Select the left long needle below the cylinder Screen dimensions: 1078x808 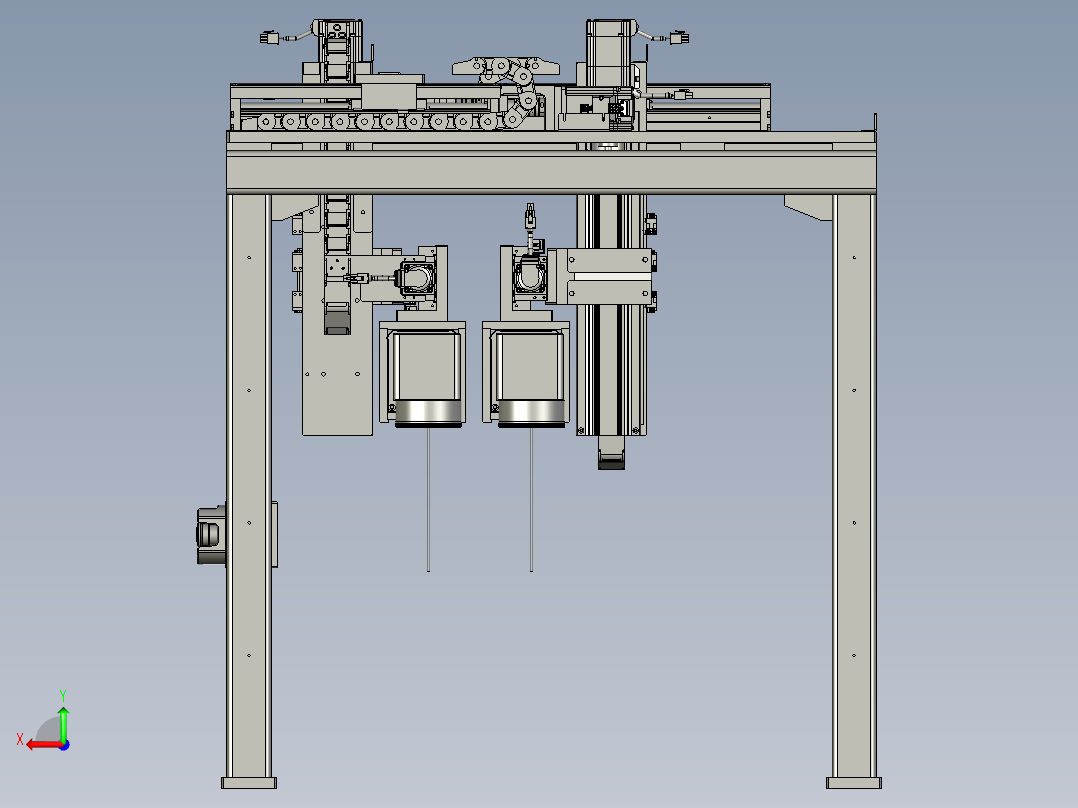tap(428, 499)
